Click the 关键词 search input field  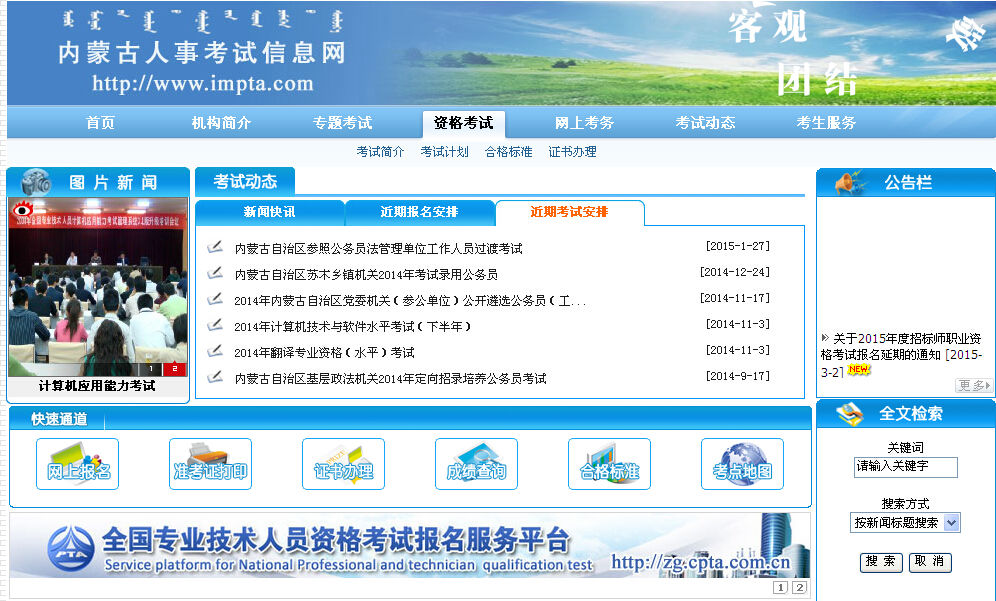[905, 467]
